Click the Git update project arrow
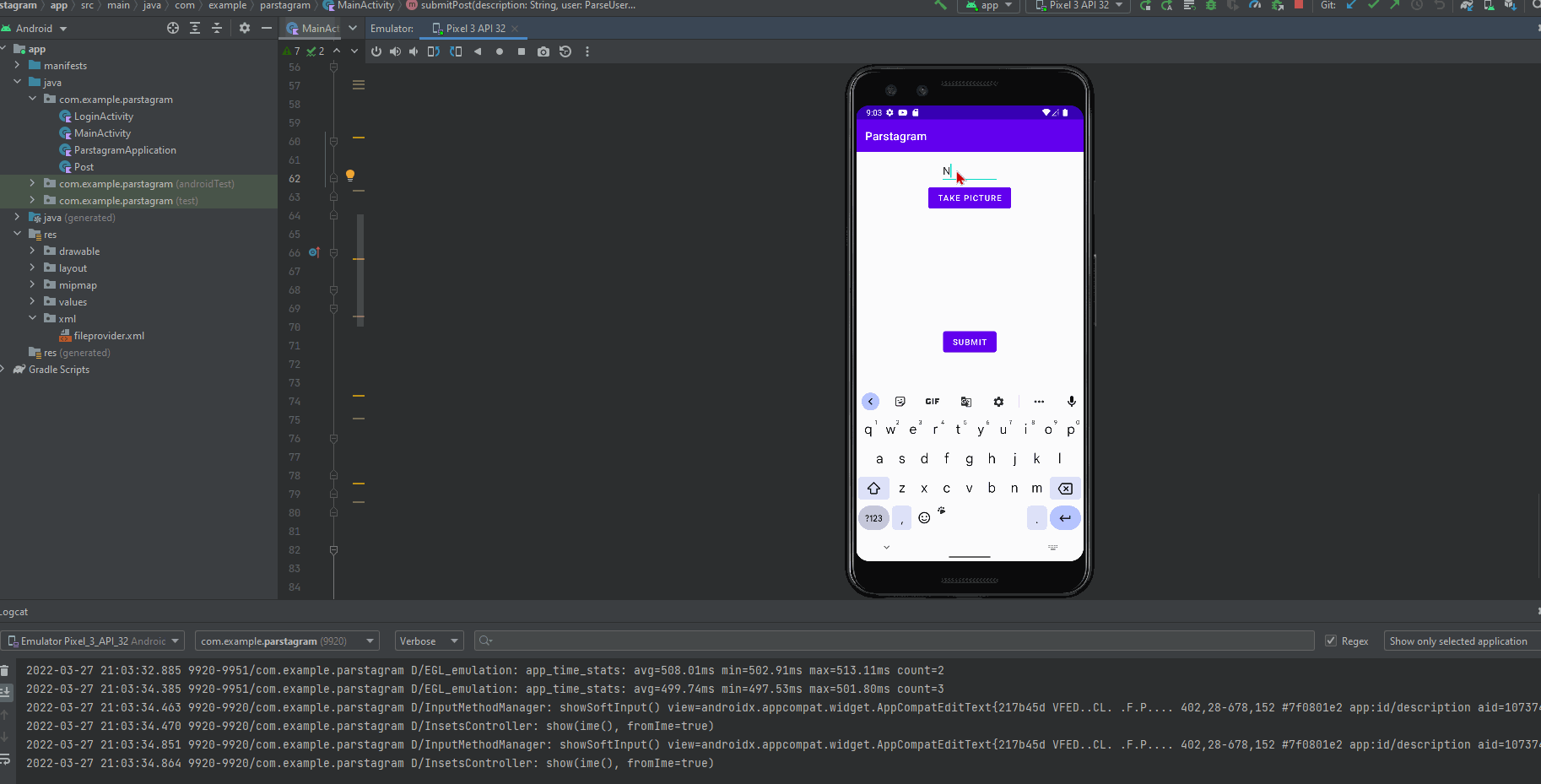The height and width of the screenshot is (784, 1541). coord(1352,5)
